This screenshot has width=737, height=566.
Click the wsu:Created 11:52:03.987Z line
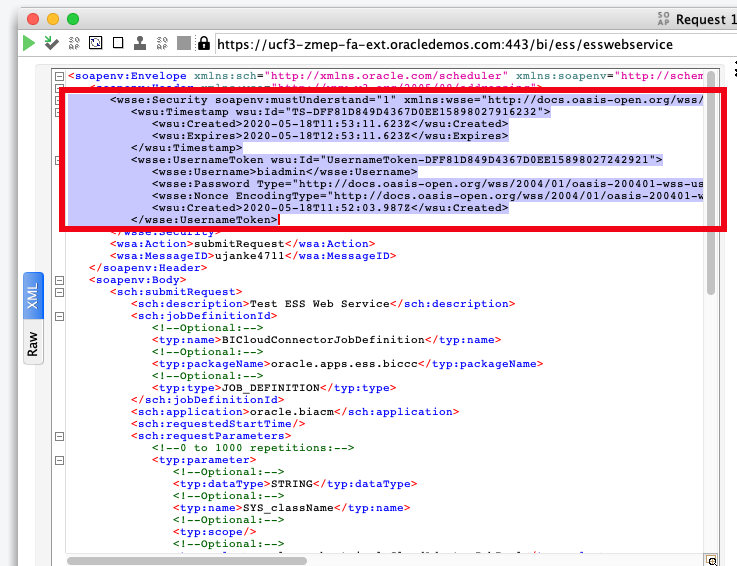click(330, 208)
